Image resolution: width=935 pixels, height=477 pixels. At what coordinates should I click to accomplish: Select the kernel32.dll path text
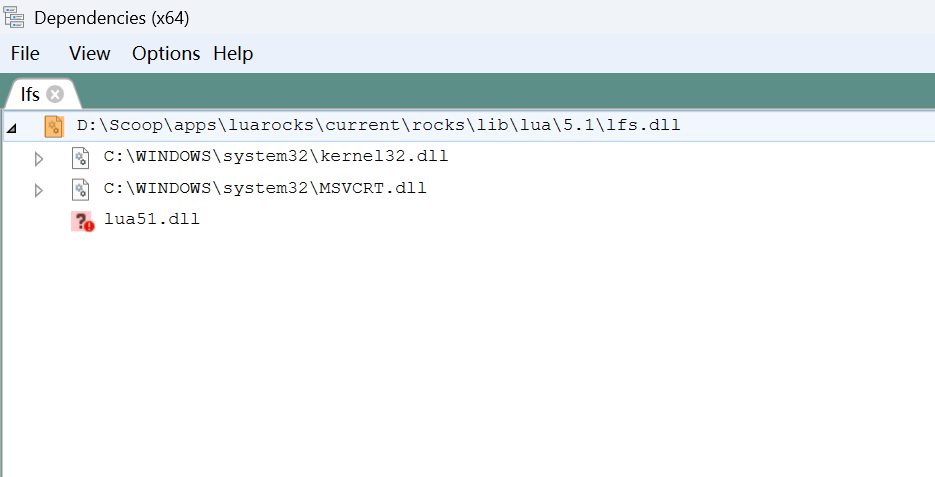[x=276, y=157]
